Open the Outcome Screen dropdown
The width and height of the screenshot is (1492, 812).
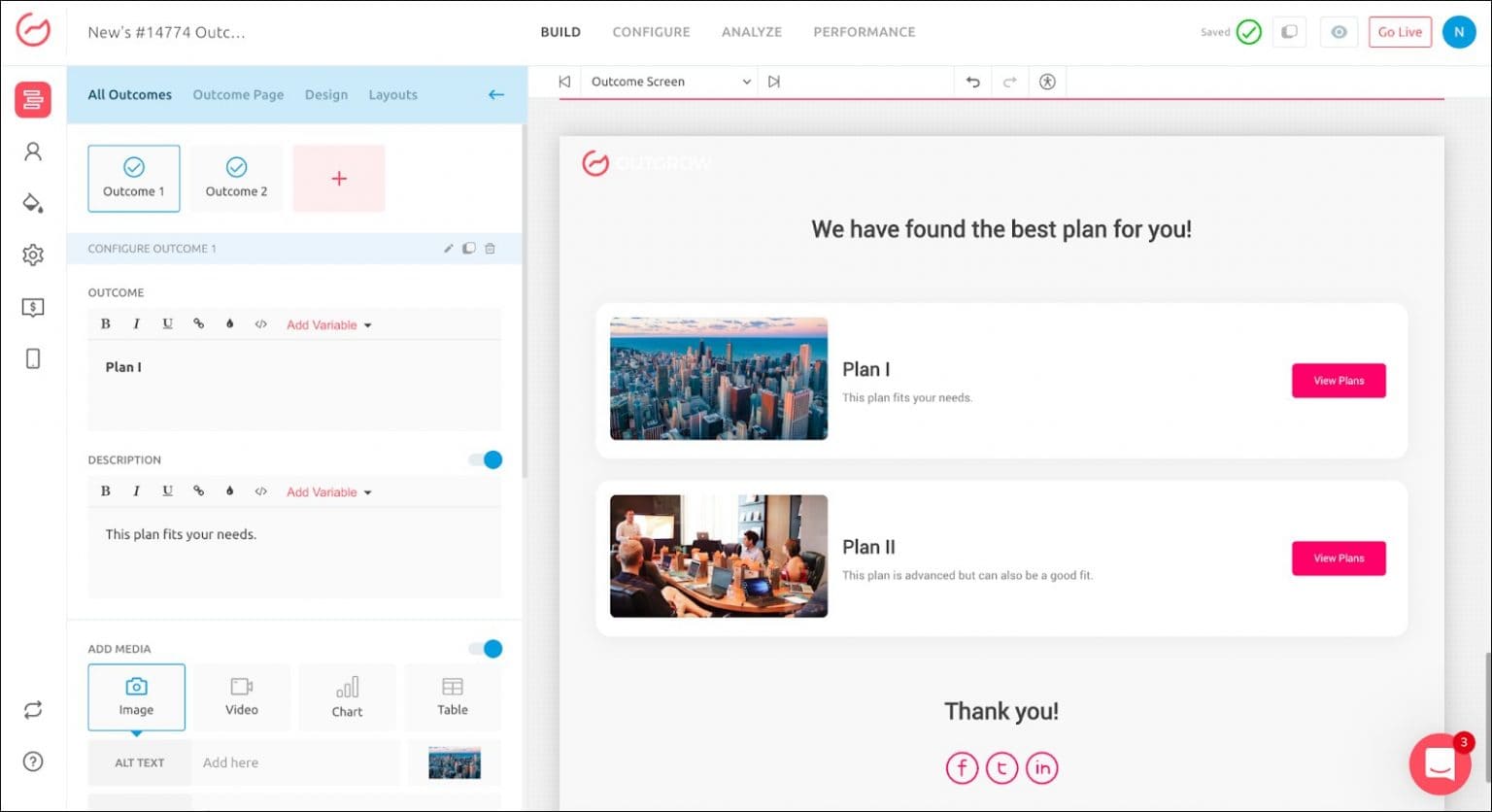pyautogui.click(x=670, y=83)
